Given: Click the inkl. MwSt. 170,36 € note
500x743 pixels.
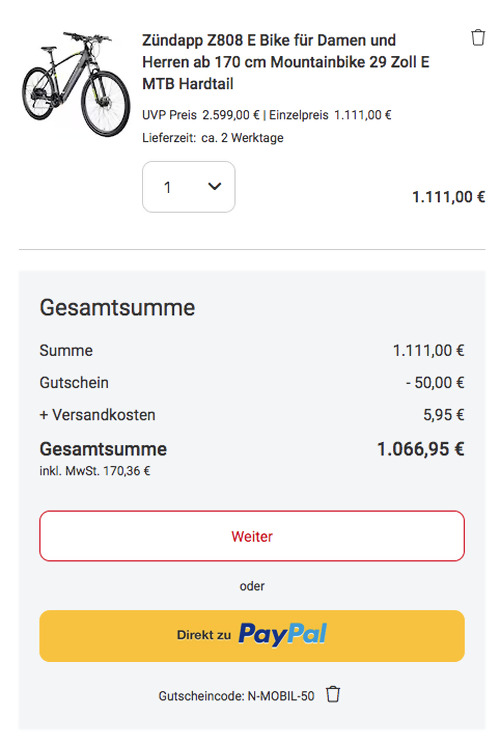Looking at the screenshot, I should pos(95,471).
